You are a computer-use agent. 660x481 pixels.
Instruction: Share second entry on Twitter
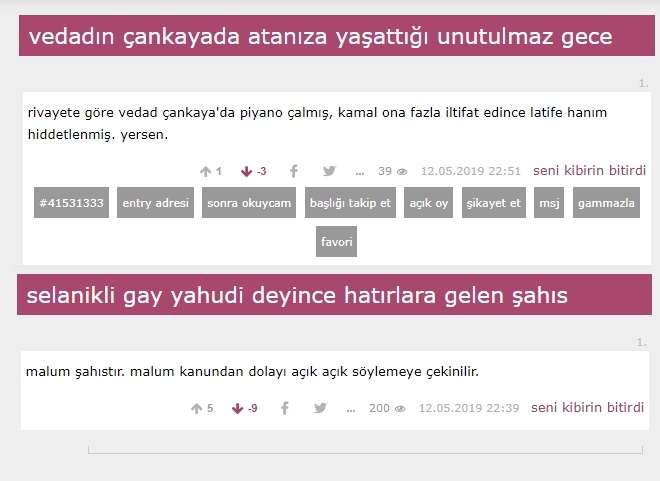click(320, 408)
